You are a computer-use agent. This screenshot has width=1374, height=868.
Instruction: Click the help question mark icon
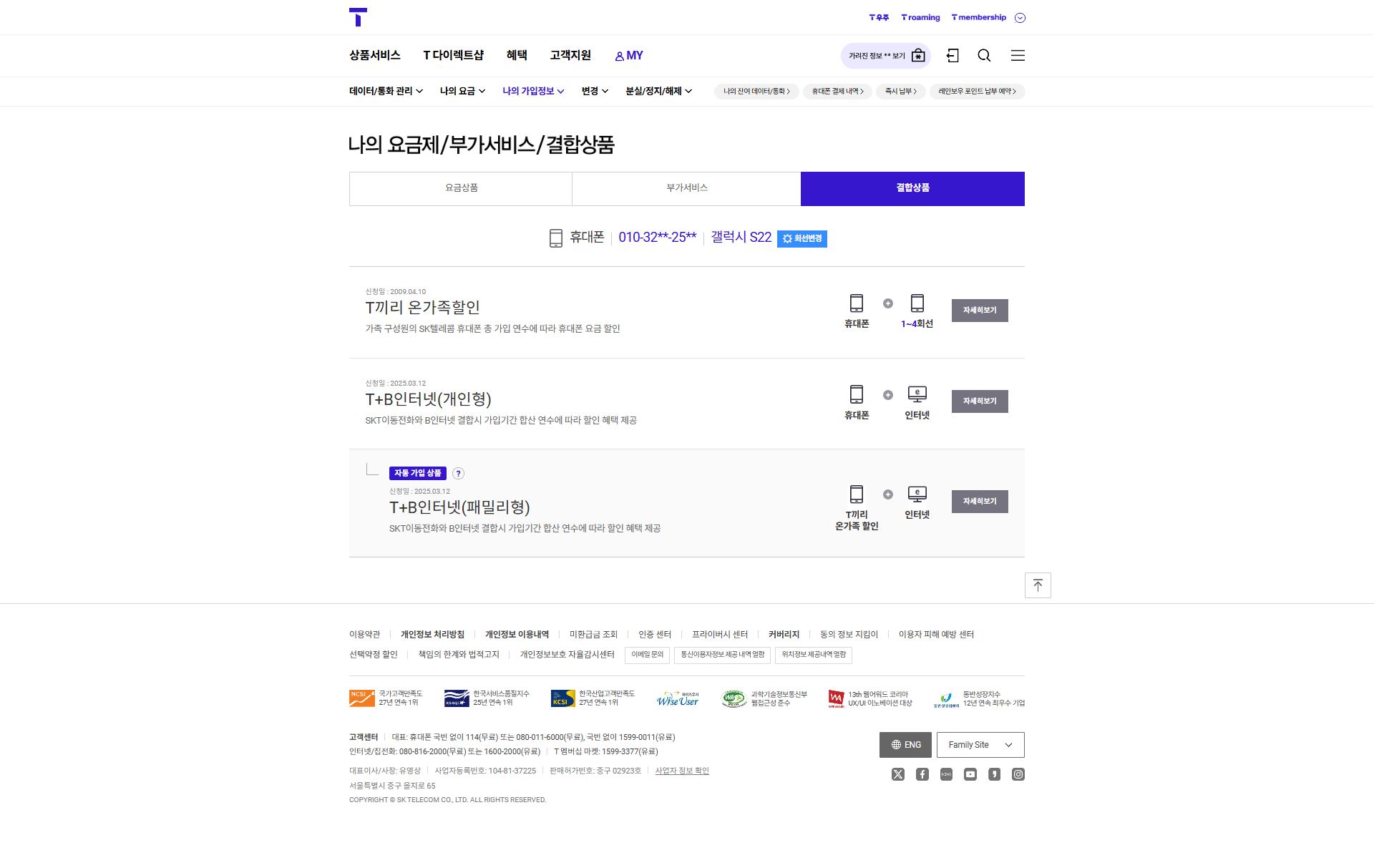click(x=459, y=474)
